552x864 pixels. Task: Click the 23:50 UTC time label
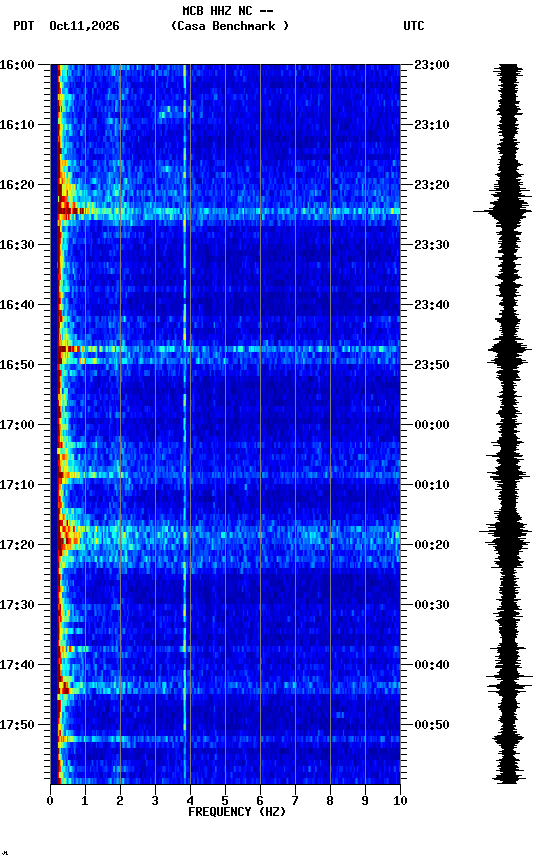pos(432,365)
